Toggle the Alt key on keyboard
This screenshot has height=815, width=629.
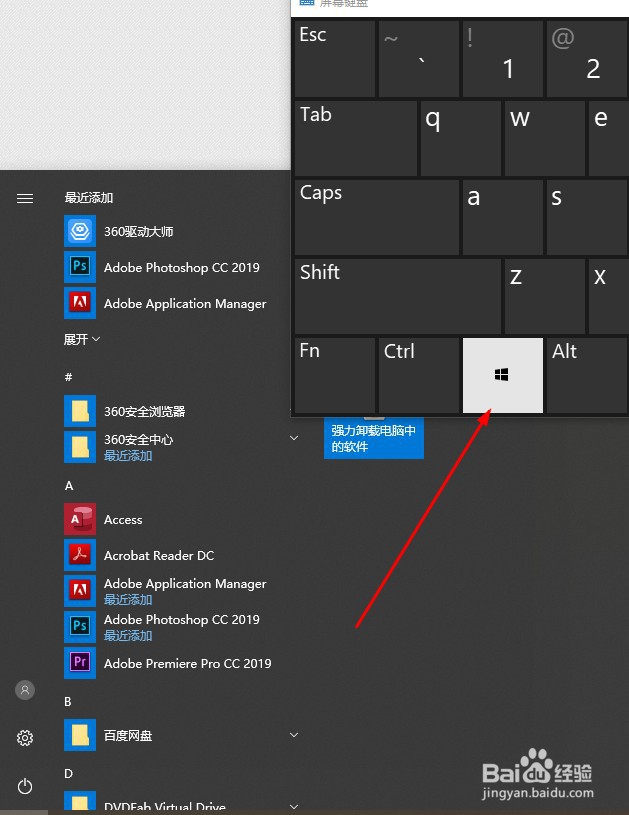pos(587,375)
